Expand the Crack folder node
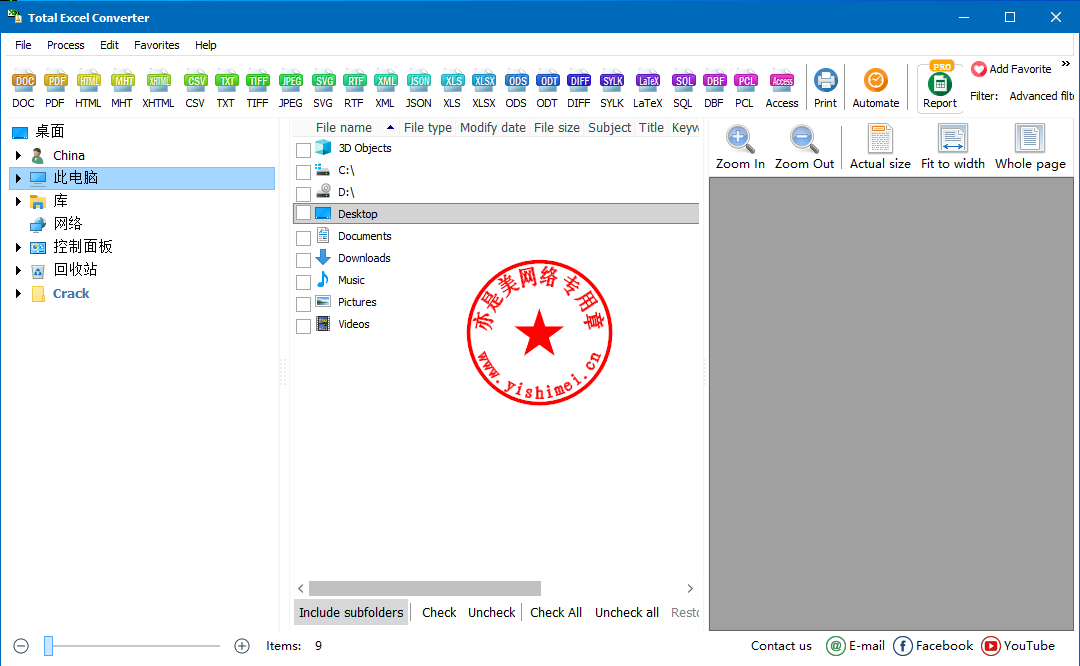This screenshot has width=1080, height=666. 19,293
